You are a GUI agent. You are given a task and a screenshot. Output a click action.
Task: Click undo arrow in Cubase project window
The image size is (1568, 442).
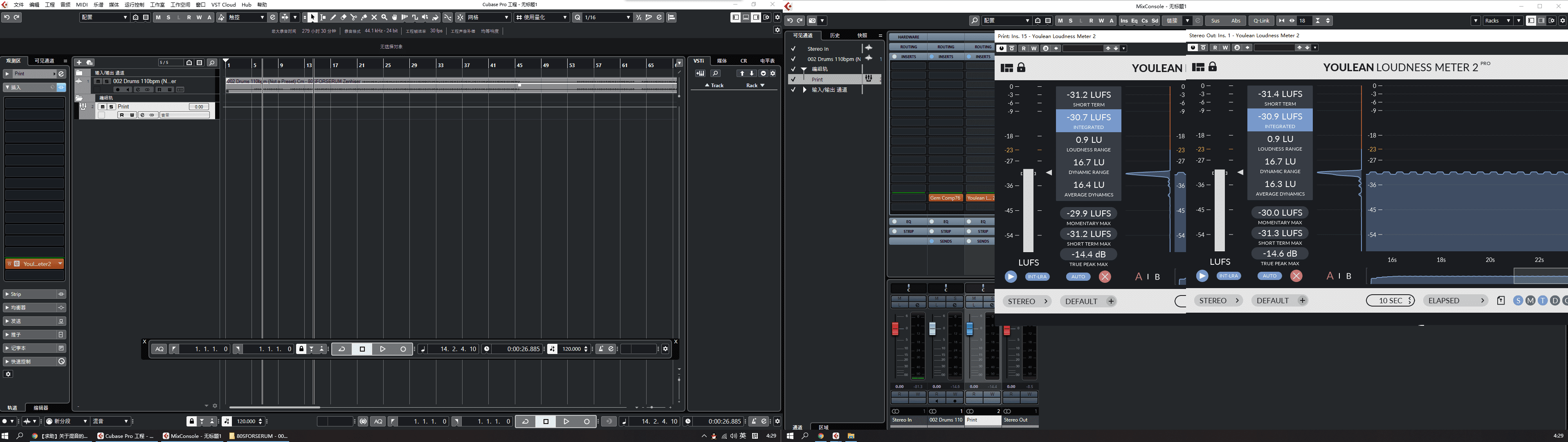[7, 18]
